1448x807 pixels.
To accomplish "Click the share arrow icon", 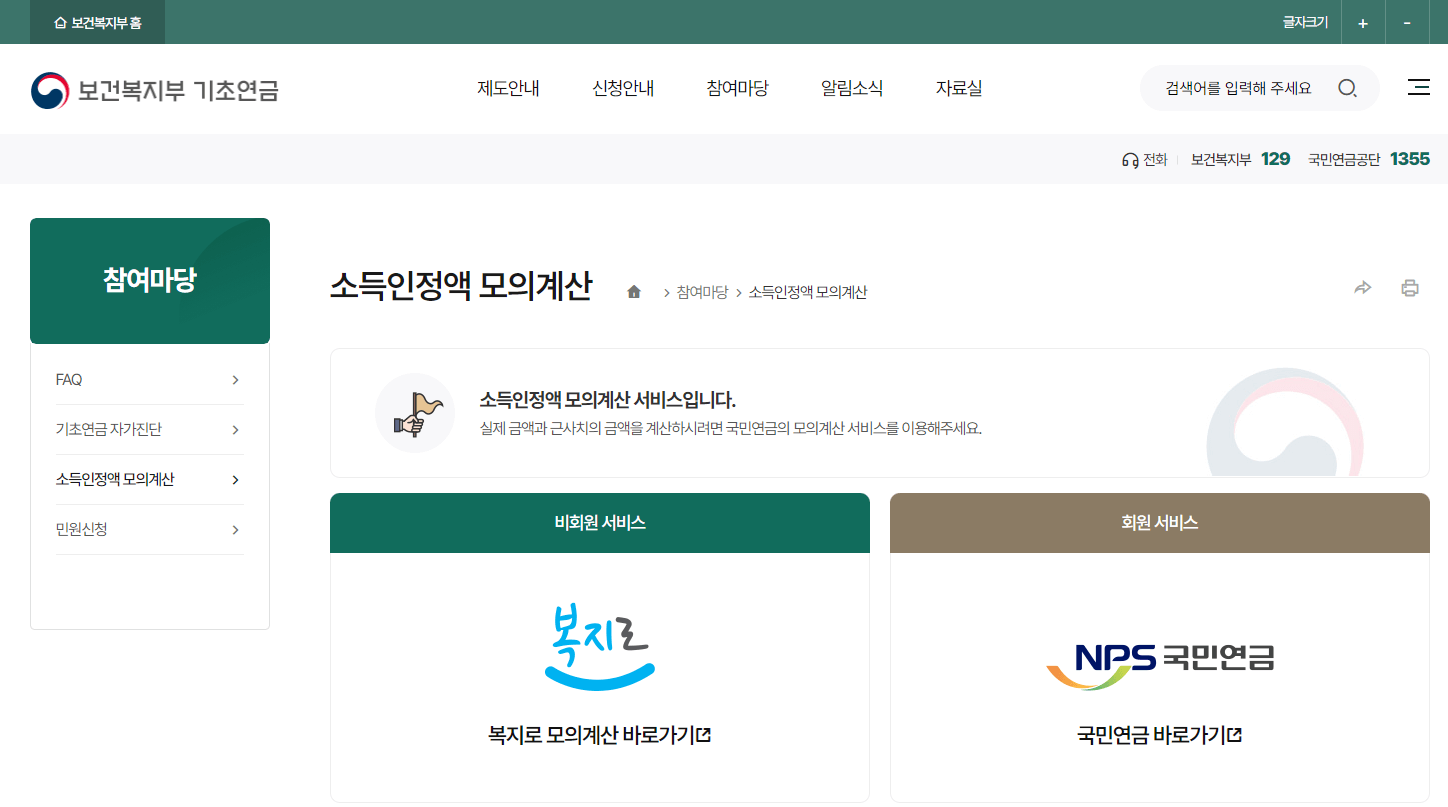I will click(1363, 287).
